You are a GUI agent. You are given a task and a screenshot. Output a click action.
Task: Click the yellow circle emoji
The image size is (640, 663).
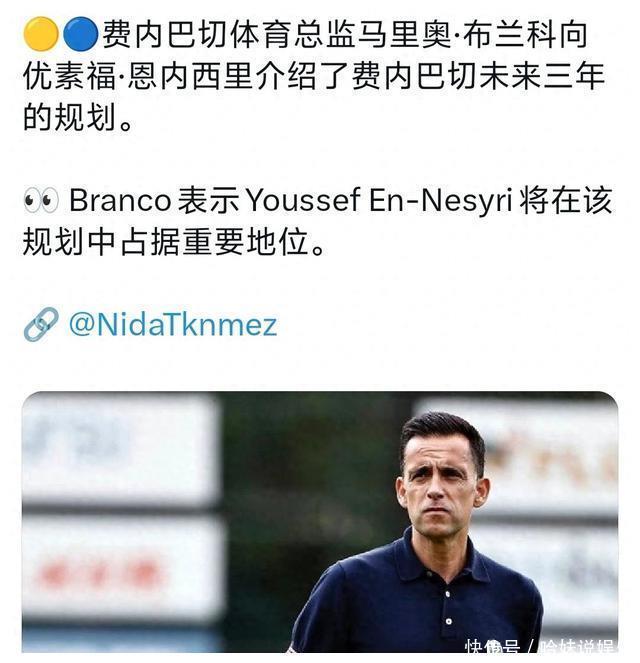tap(41, 34)
